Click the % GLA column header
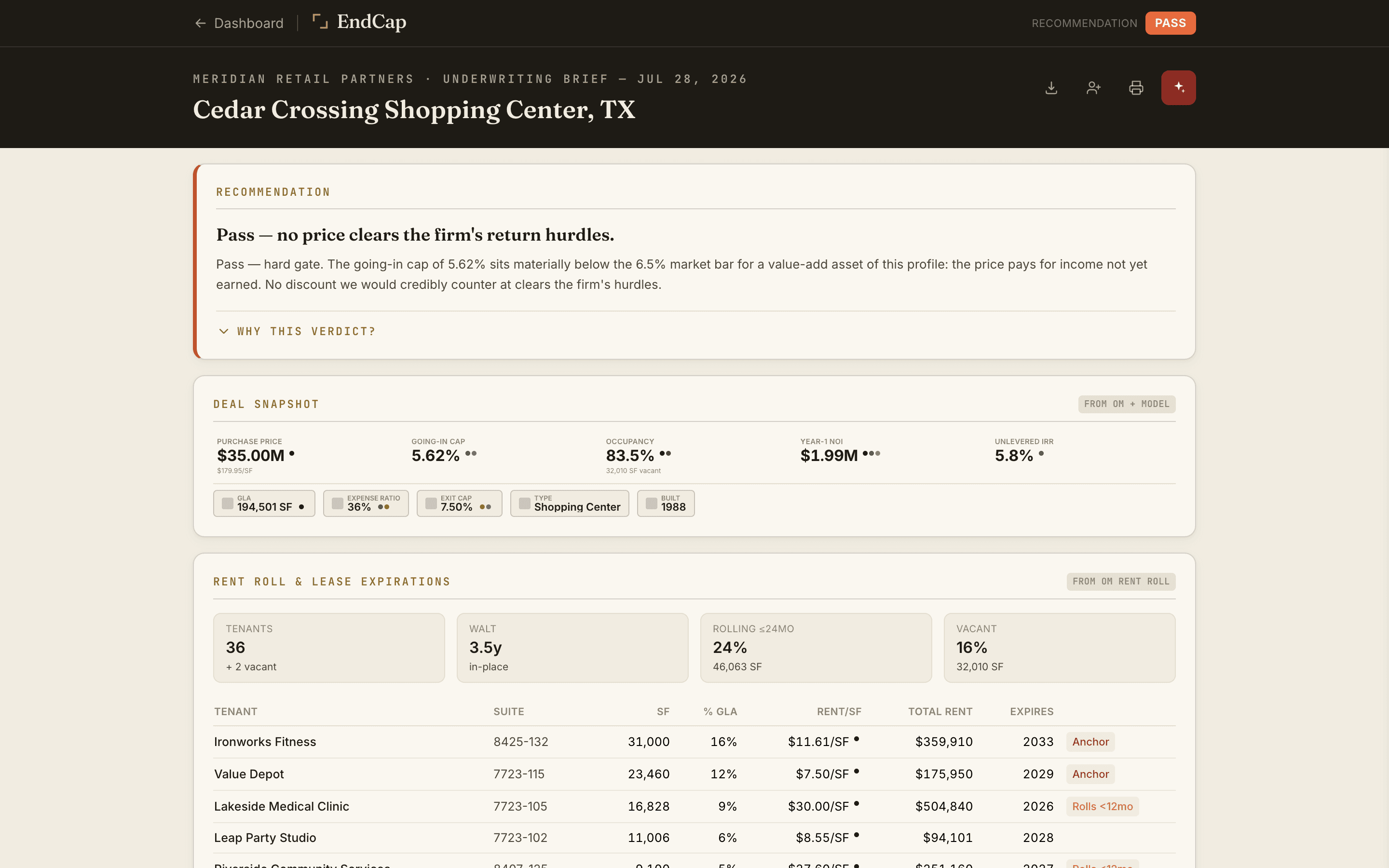Screen dimensions: 1389x868 point(721,711)
